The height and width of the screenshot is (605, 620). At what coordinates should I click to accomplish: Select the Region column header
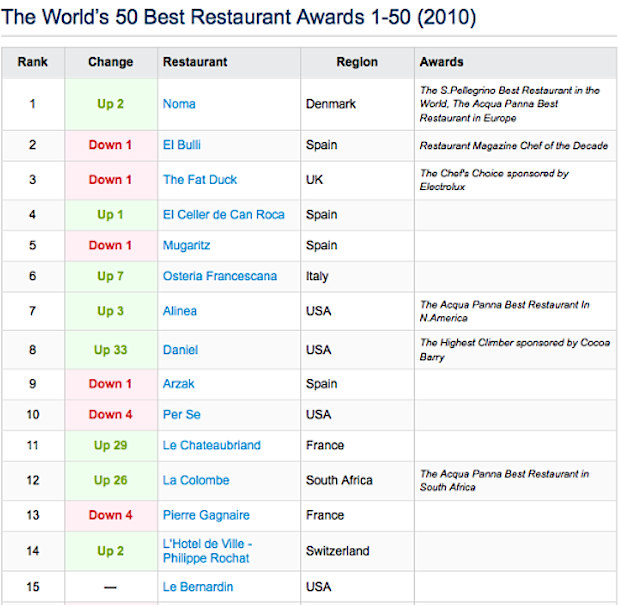(x=357, y=62)
